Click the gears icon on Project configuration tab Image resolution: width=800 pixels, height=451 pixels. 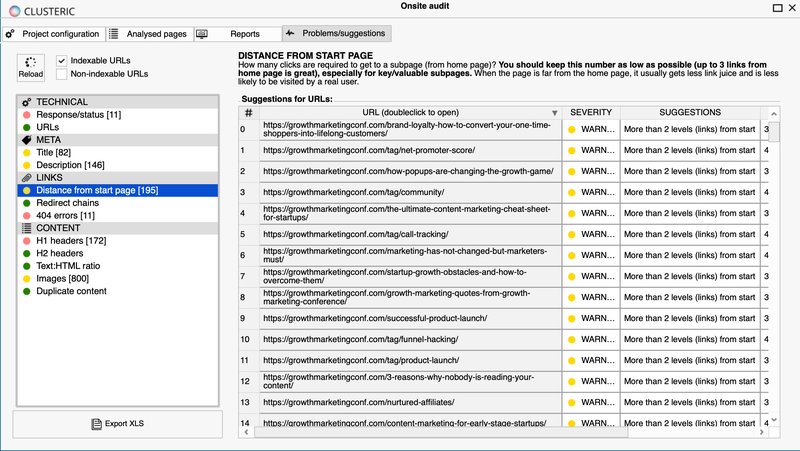pyautogui.click(x=10, y=34)
